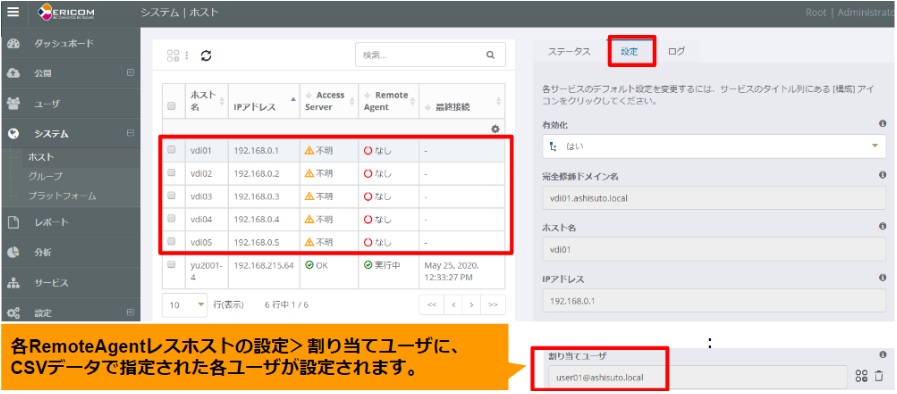Viewport: 897px width, 394px height.
Task: Go to first page button
Action: point(432,305)
